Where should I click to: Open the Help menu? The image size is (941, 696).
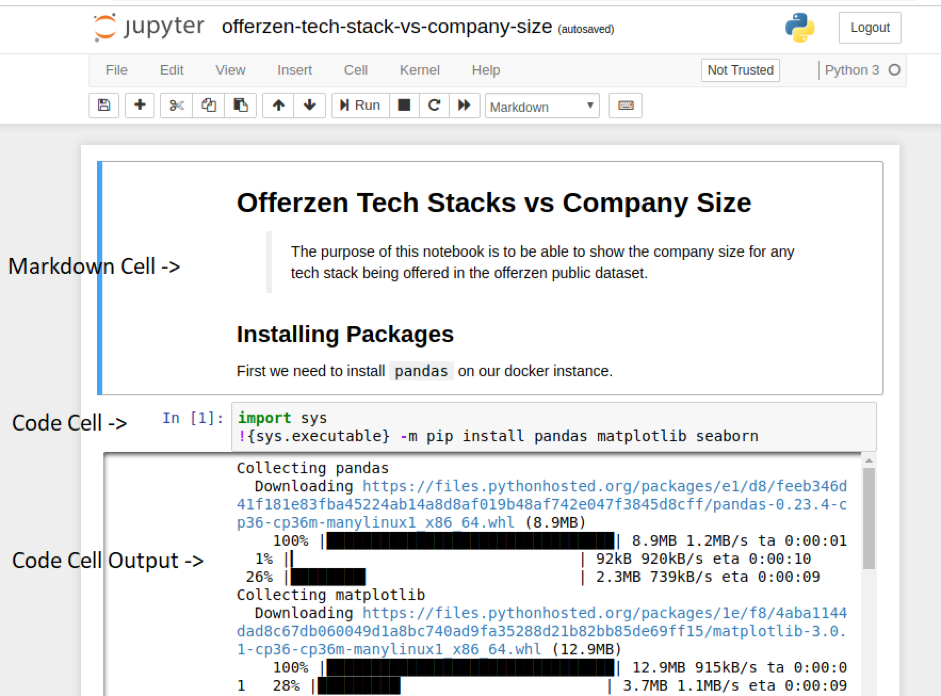[486, 70]
